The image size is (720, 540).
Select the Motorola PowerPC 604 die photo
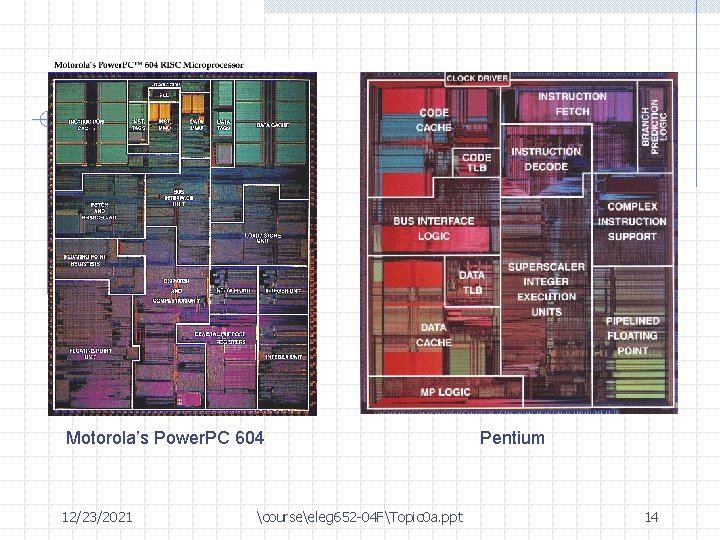point(182,244)
